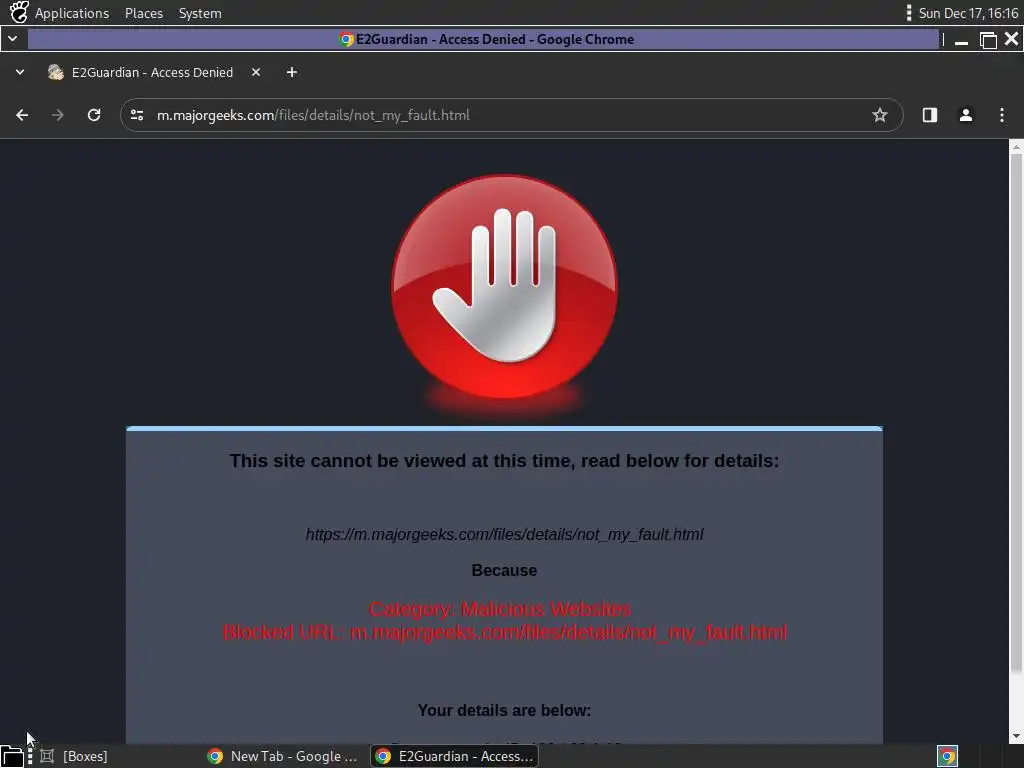Image resolution: width=1024 pixels, height=768 pixels.
Task: Click the italic blocked https URL text
Action: 504,534
